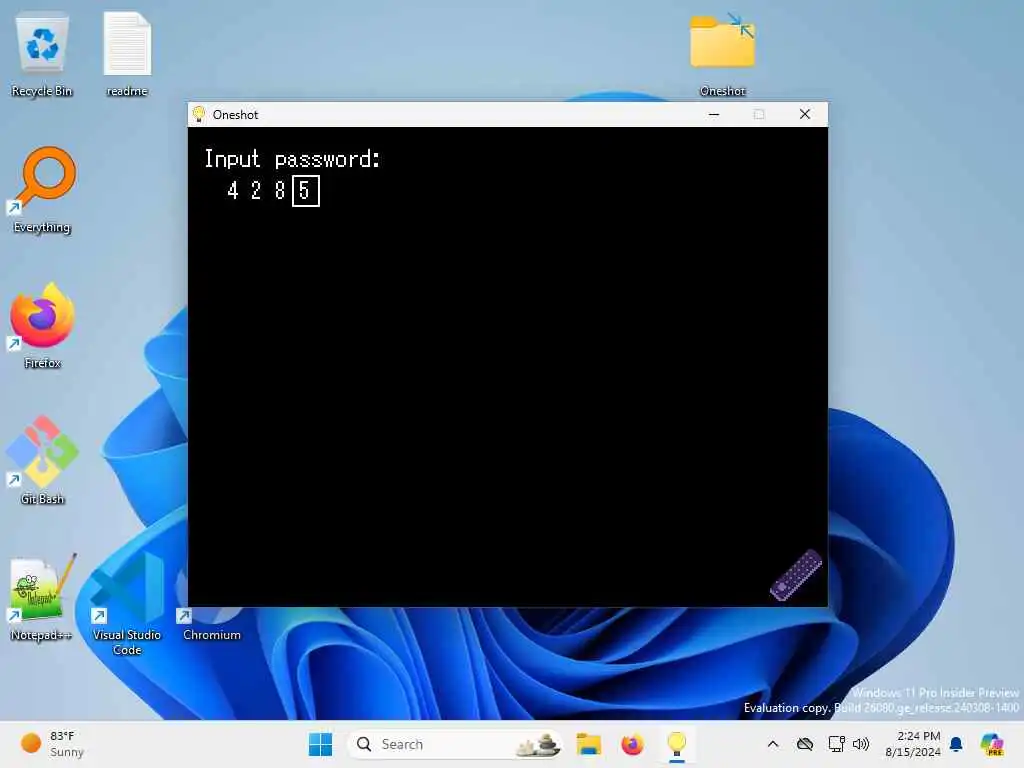
Task: Click the "Input password:" prompt text
Action: (x=292, y=159)
